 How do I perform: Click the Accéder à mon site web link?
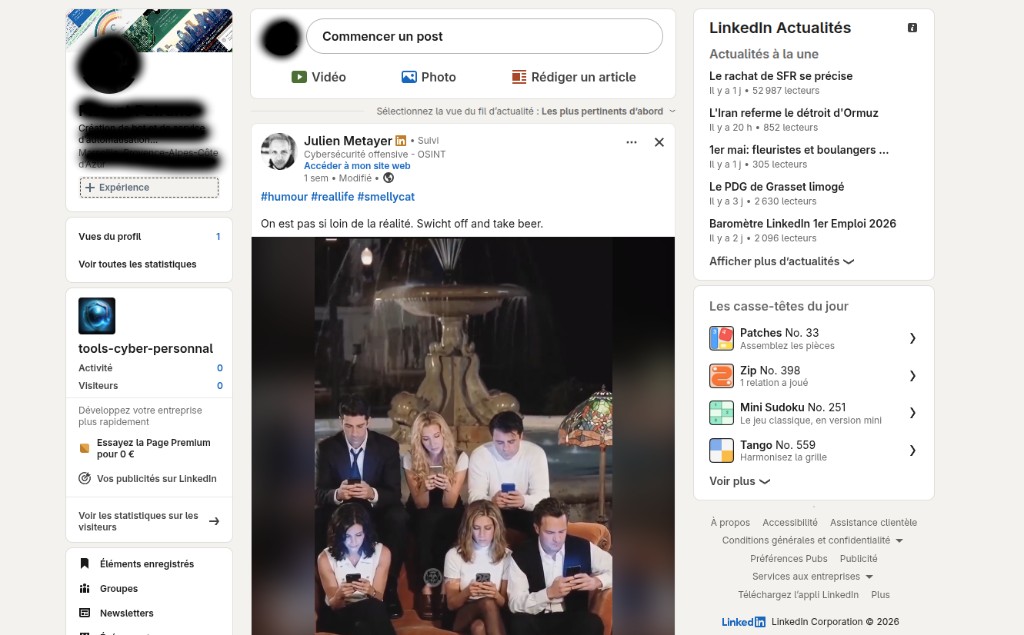pos(357,166)
